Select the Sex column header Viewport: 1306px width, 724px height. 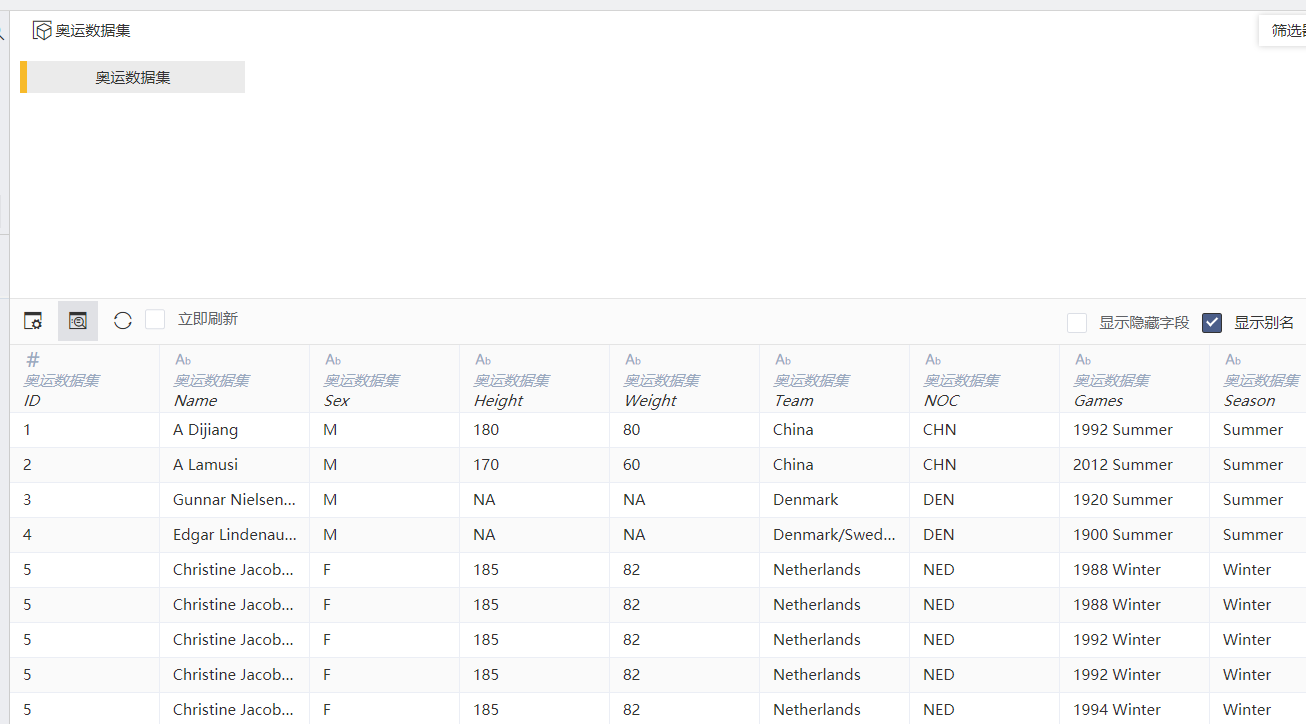point(385,379)
